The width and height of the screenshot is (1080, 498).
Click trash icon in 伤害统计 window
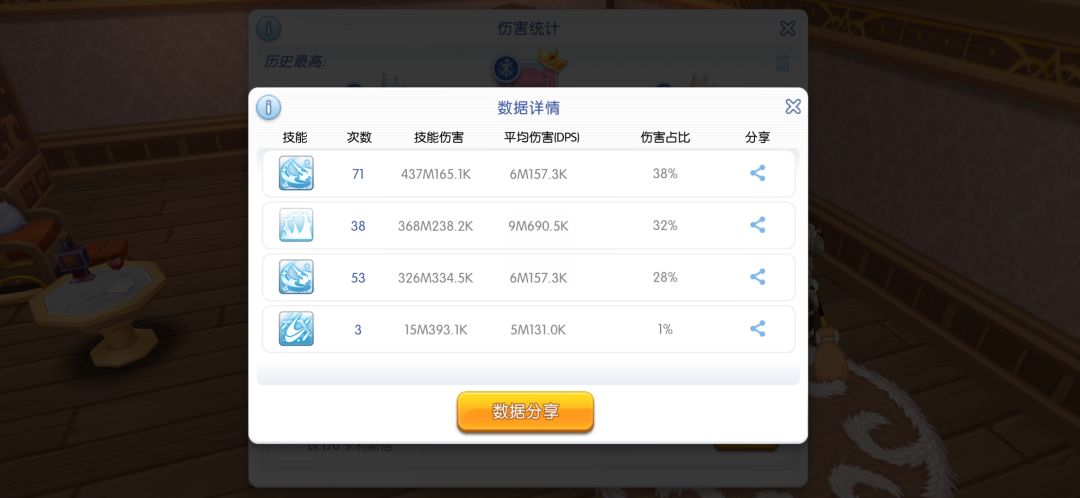[783, 62]
